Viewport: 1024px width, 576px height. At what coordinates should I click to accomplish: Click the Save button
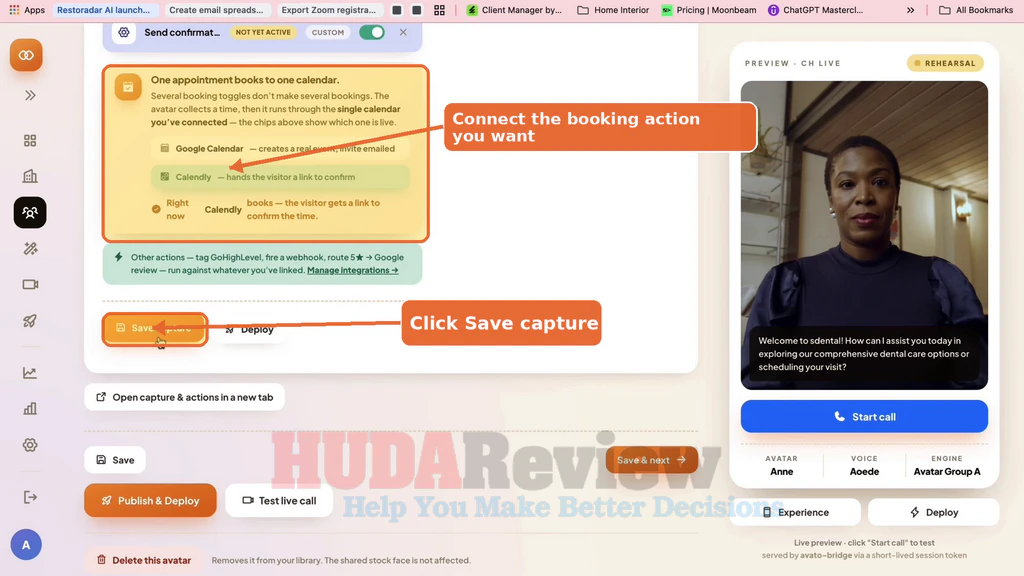tap(115, 460)
